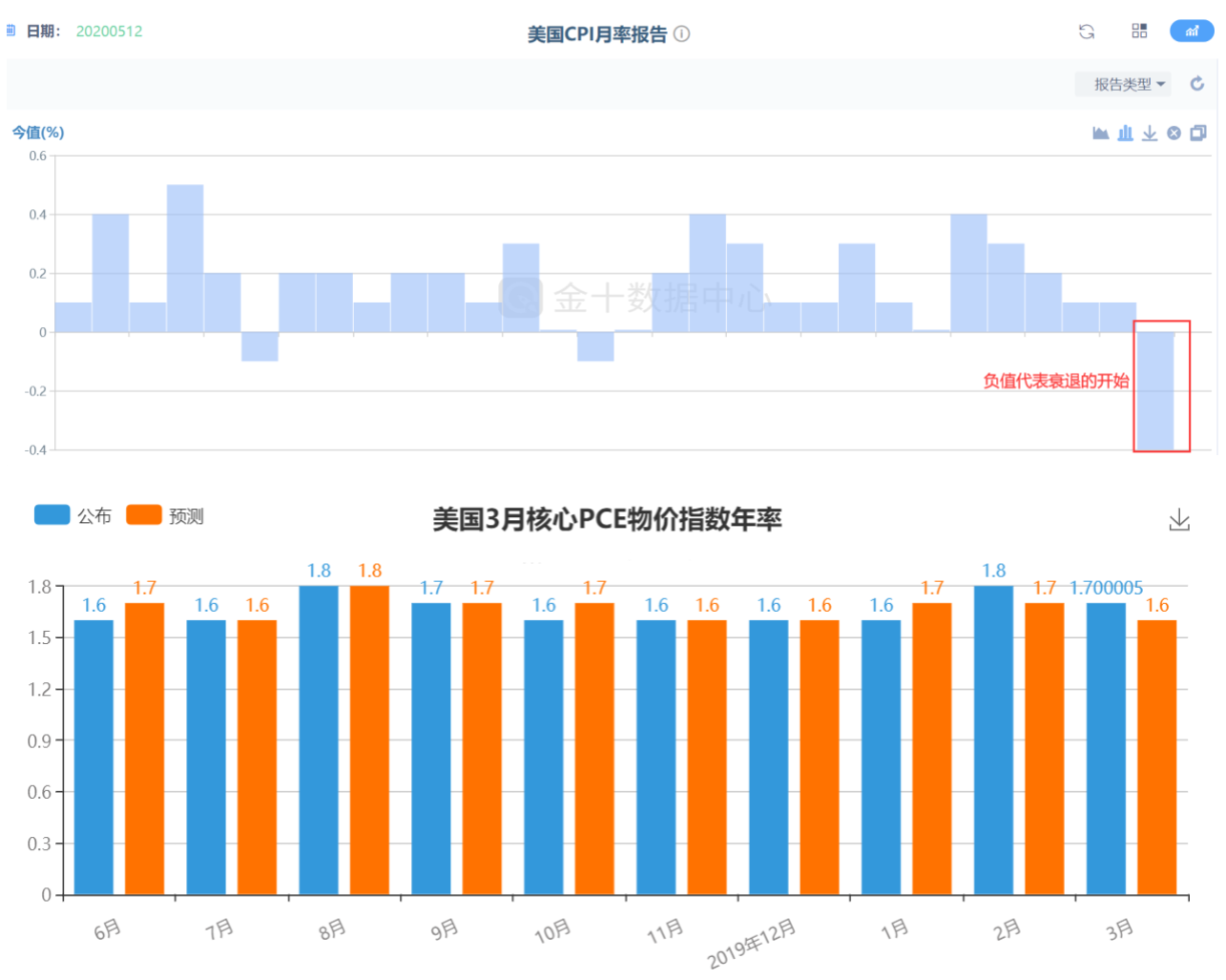Click the blue 公布 legend swatch

point(52,514)
